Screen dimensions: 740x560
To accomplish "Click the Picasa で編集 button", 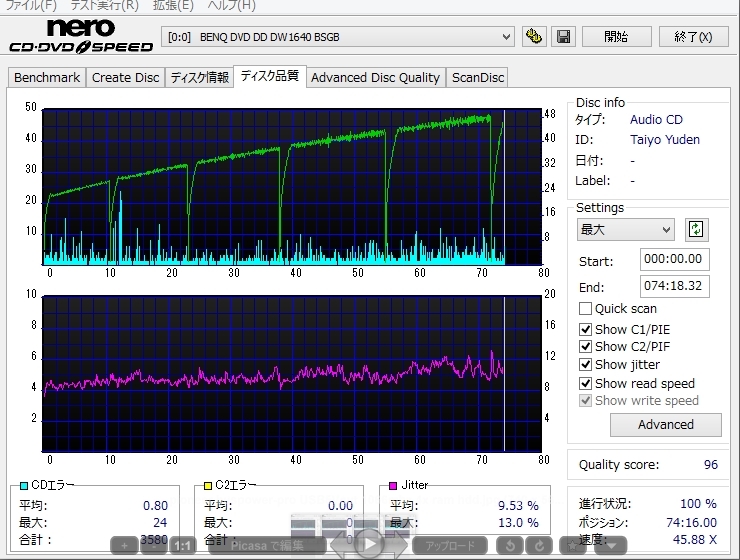I will coord(267,546).
